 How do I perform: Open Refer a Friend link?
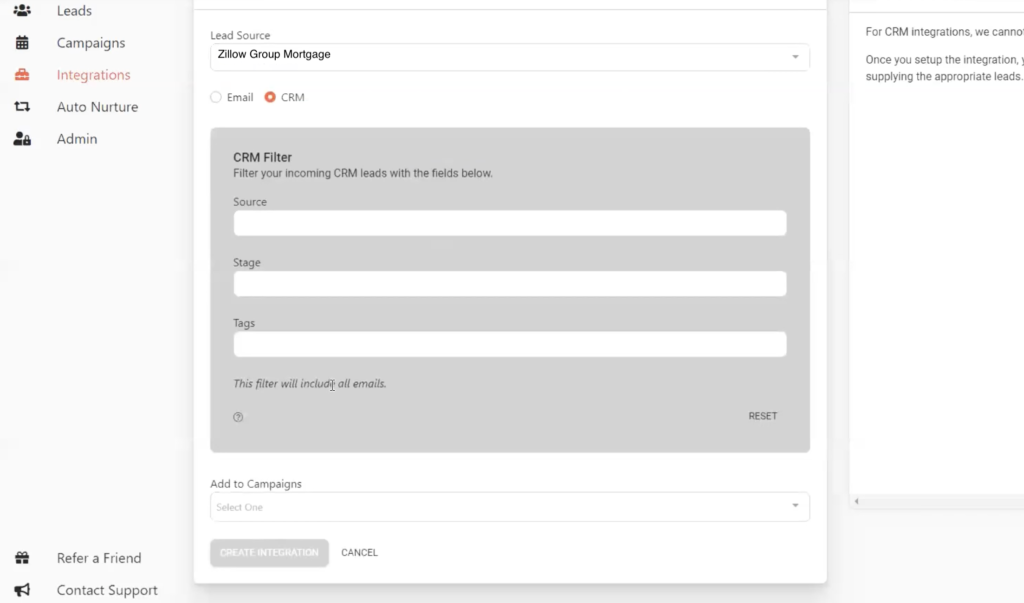coord(99,558)
